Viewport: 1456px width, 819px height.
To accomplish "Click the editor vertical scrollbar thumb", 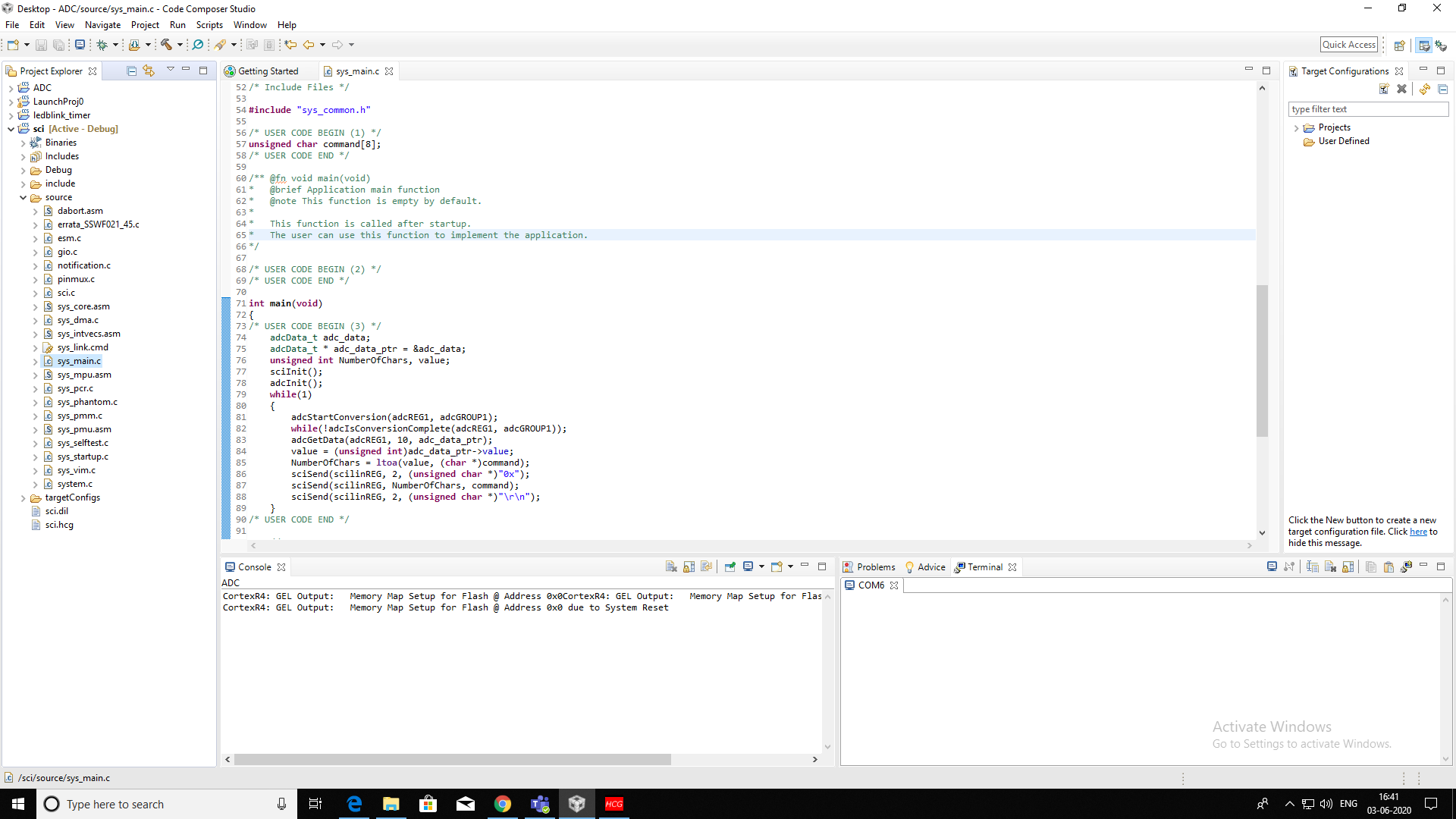I will 1262,360.
